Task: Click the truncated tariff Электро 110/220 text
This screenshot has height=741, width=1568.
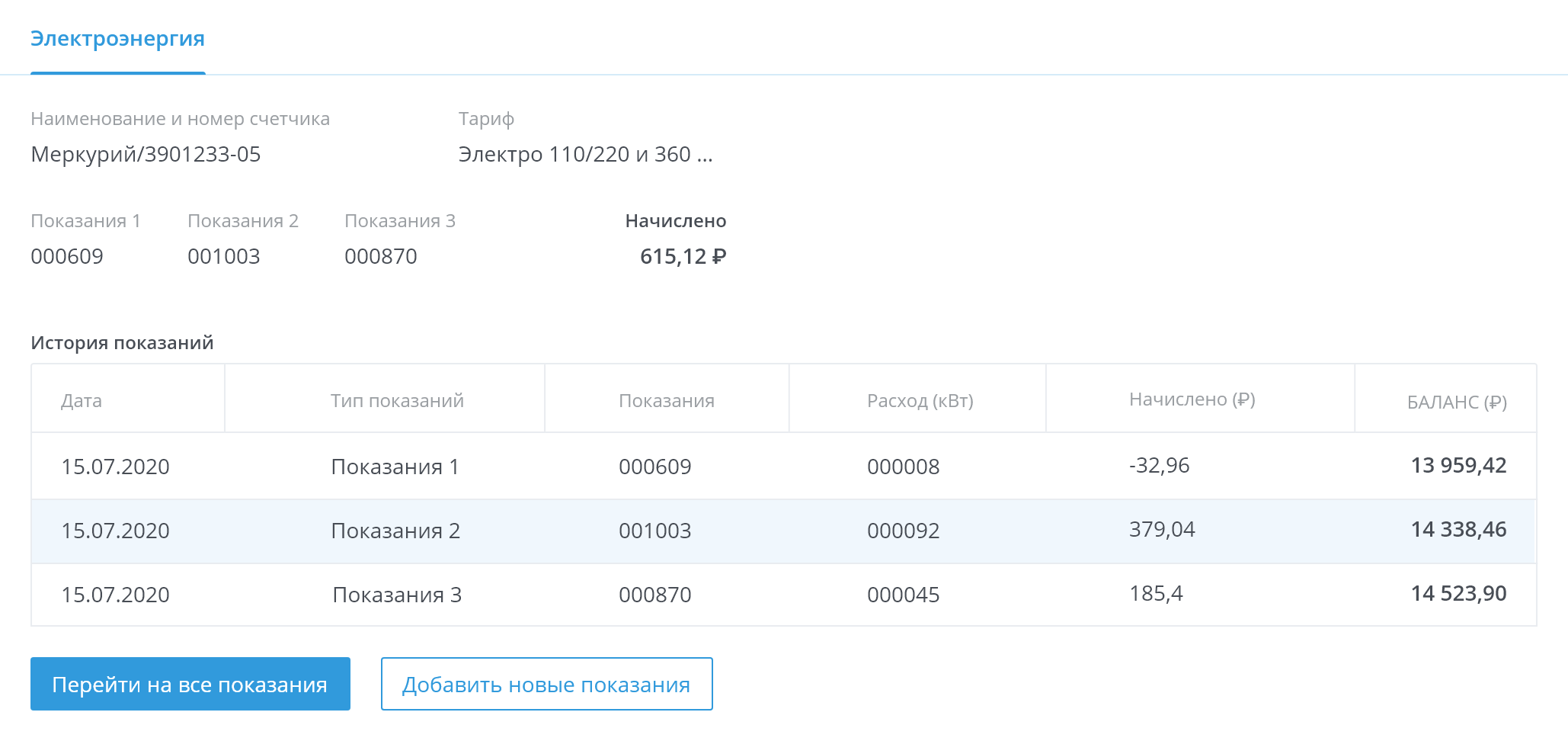Action: (x=585, y=155)
